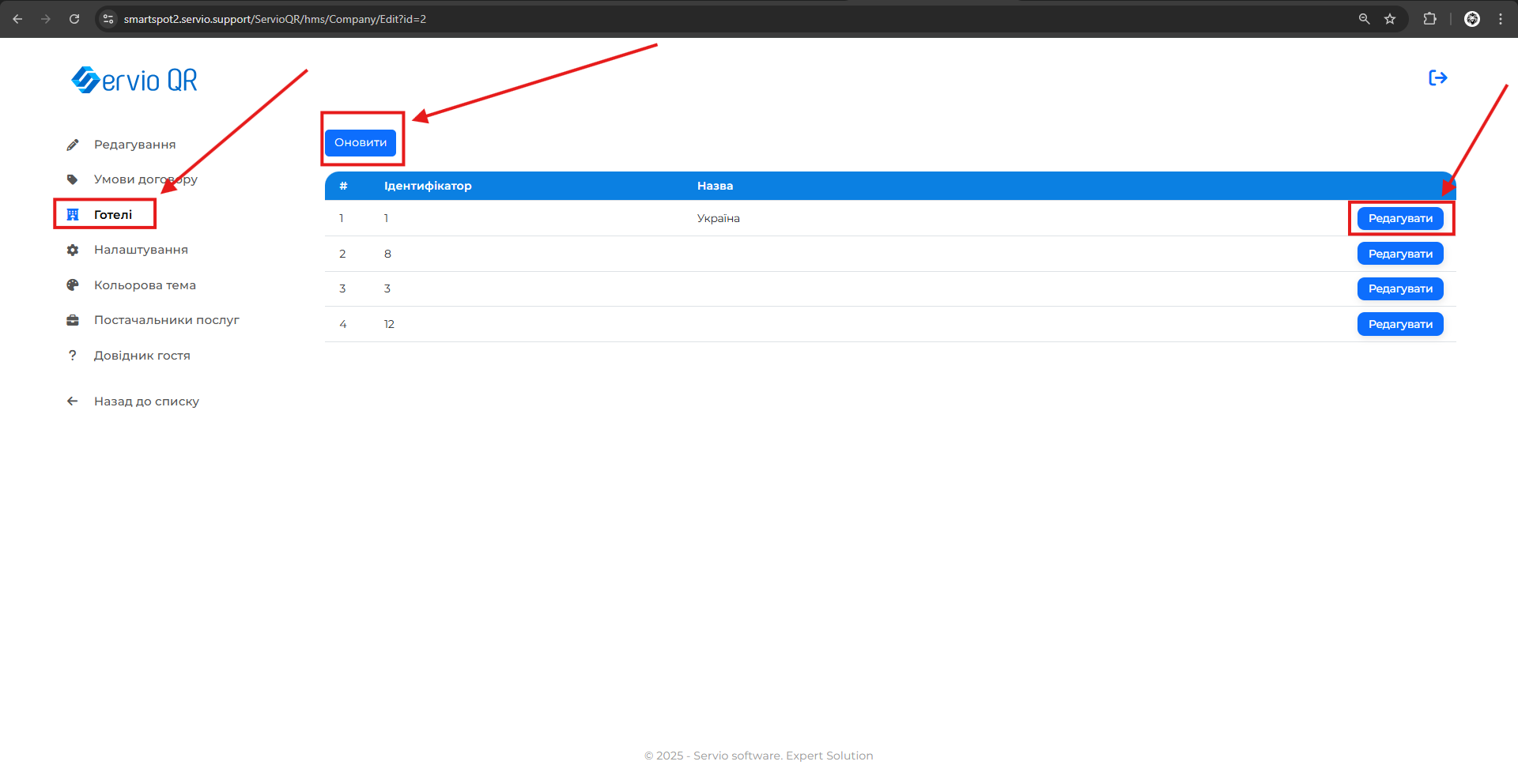Click the gear icon beside Налаштування
1518x784 pixels.
tap(73, 250)
